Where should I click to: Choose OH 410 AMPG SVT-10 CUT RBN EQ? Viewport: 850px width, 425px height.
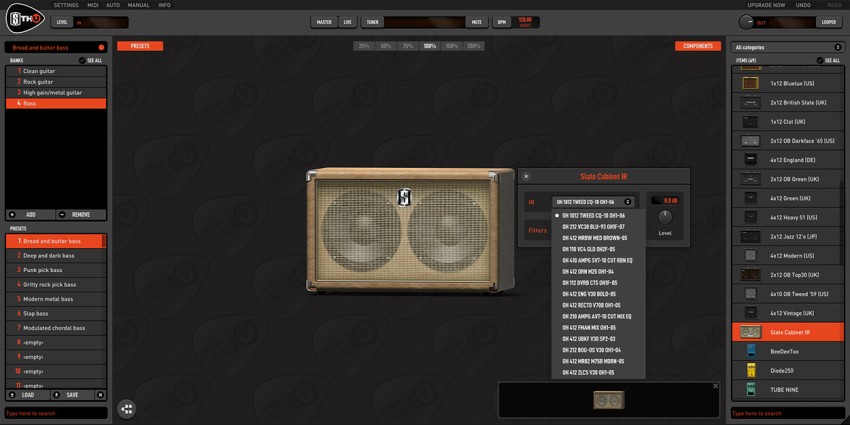point(598,260)
